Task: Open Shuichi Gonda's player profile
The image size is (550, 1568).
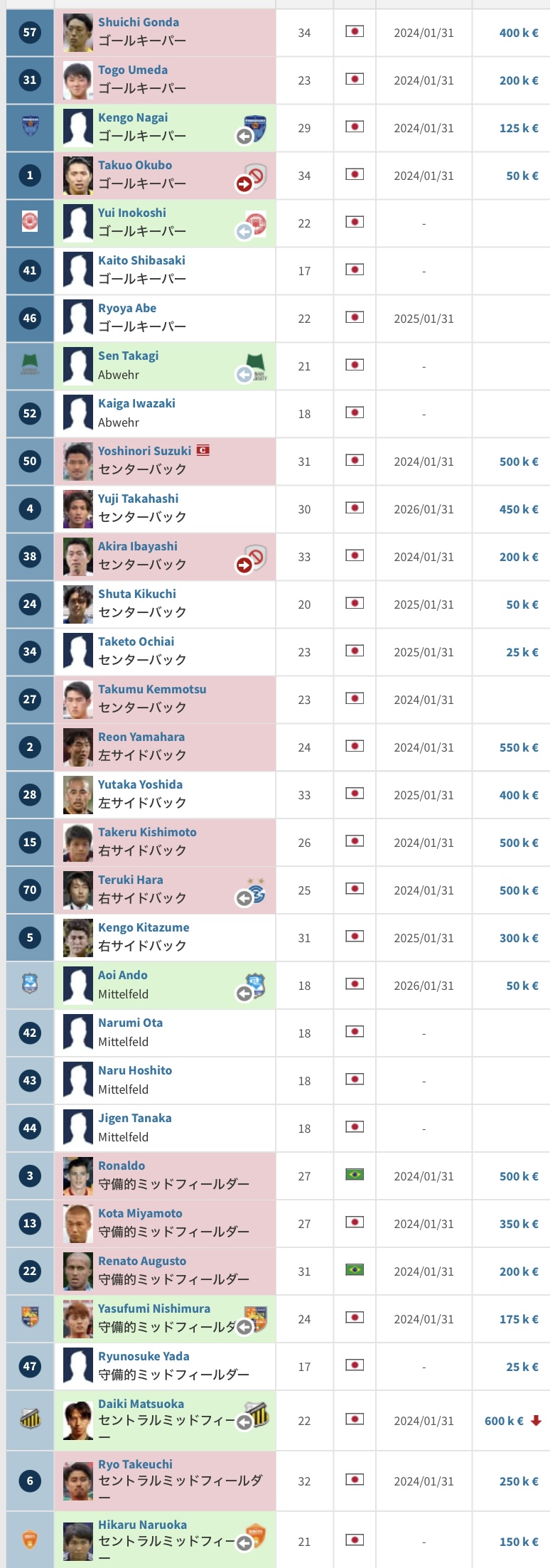Action: tap(139, 22)
